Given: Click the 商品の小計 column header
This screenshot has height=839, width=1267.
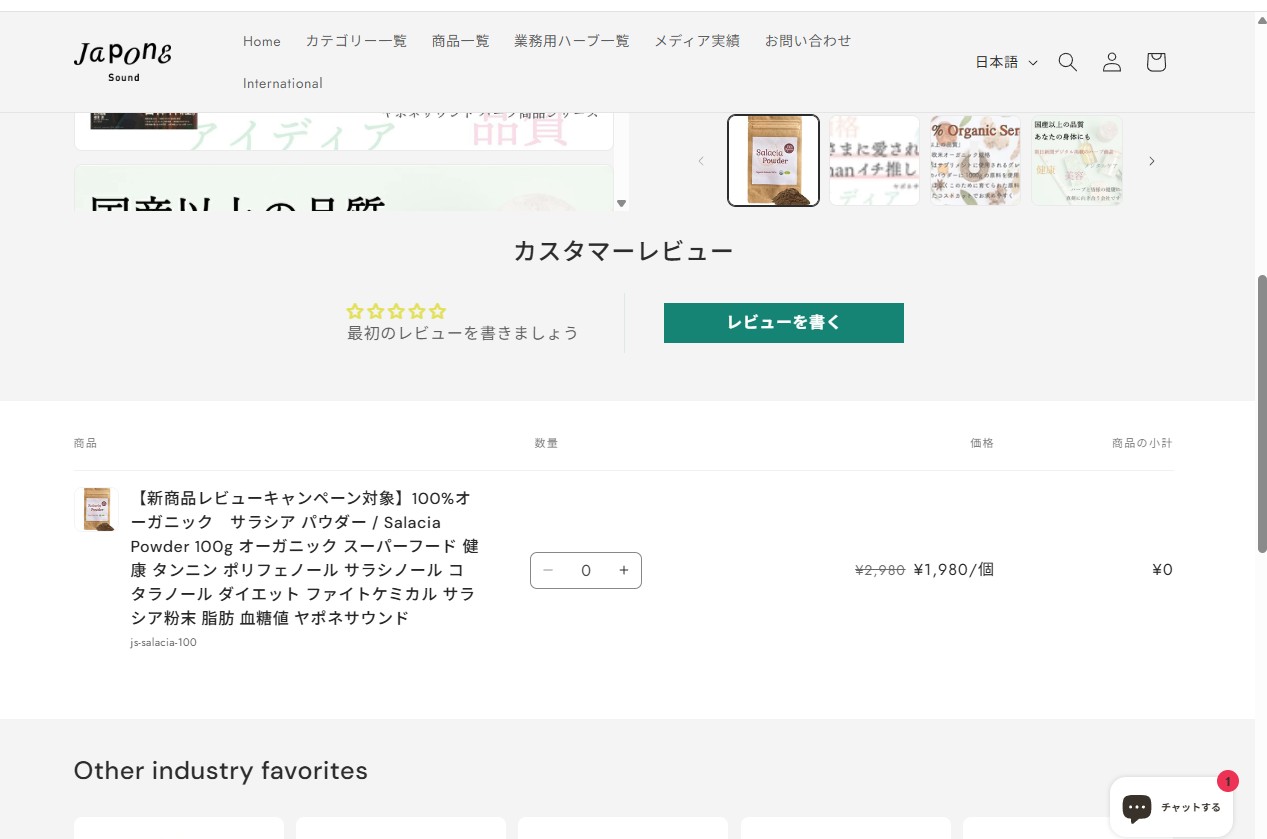Looking at the screenshot, I should (x=1142, y=443).
